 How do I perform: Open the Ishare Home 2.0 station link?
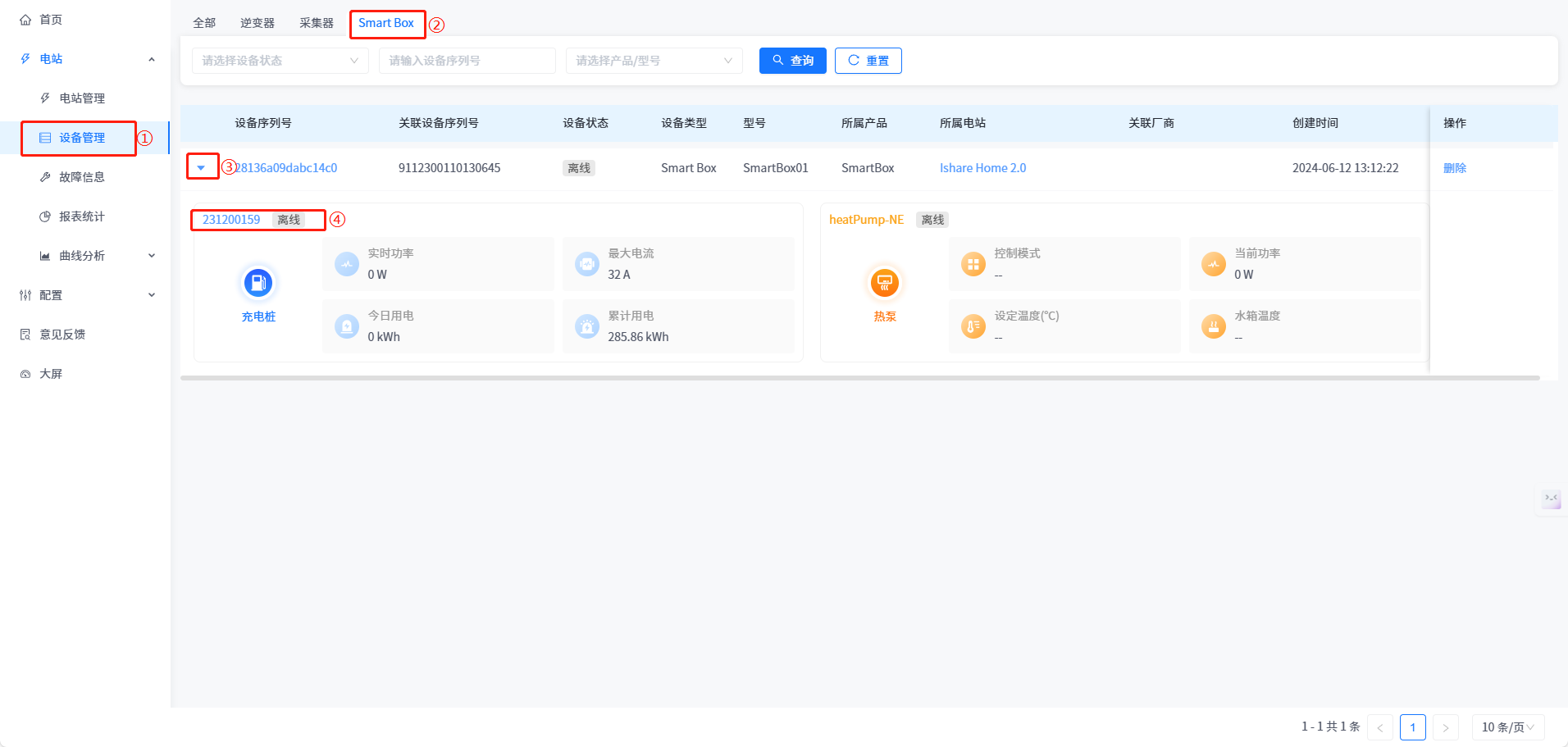(982, 168)
